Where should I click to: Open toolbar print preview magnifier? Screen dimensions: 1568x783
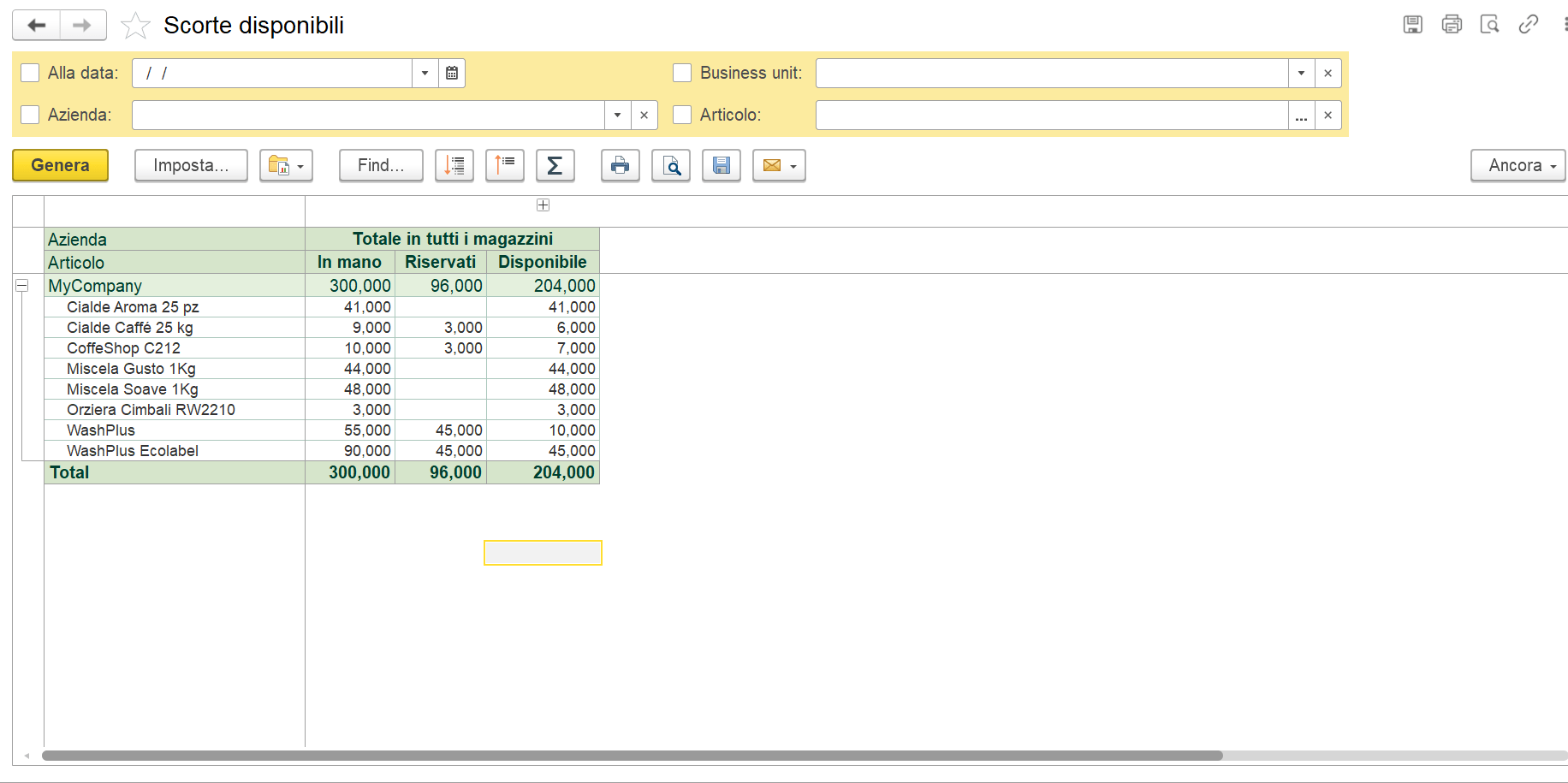coord(670,165)
